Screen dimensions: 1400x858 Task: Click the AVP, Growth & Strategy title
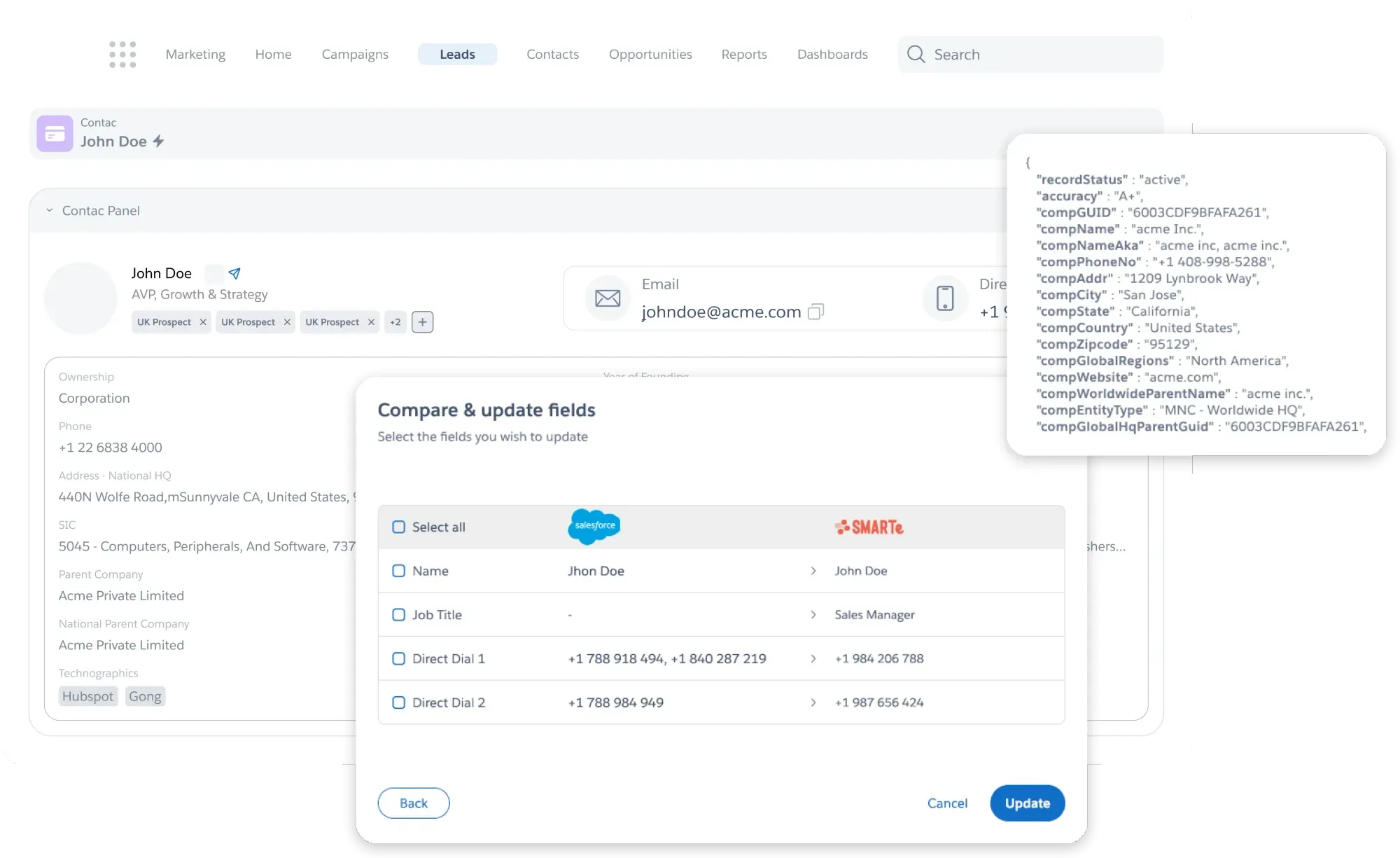point(199,294)
